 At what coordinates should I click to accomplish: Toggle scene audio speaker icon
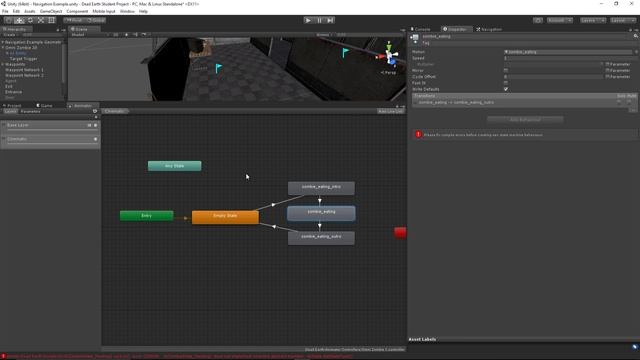point(135,35)
